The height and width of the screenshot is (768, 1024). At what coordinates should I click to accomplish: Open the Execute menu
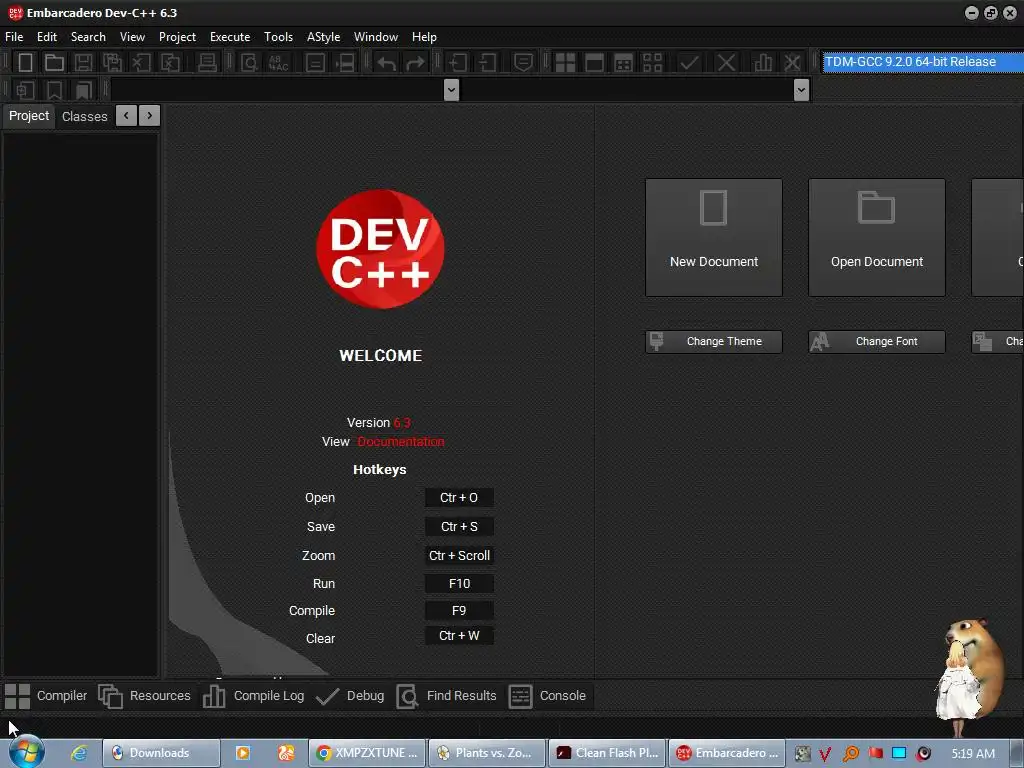[230, 37]
